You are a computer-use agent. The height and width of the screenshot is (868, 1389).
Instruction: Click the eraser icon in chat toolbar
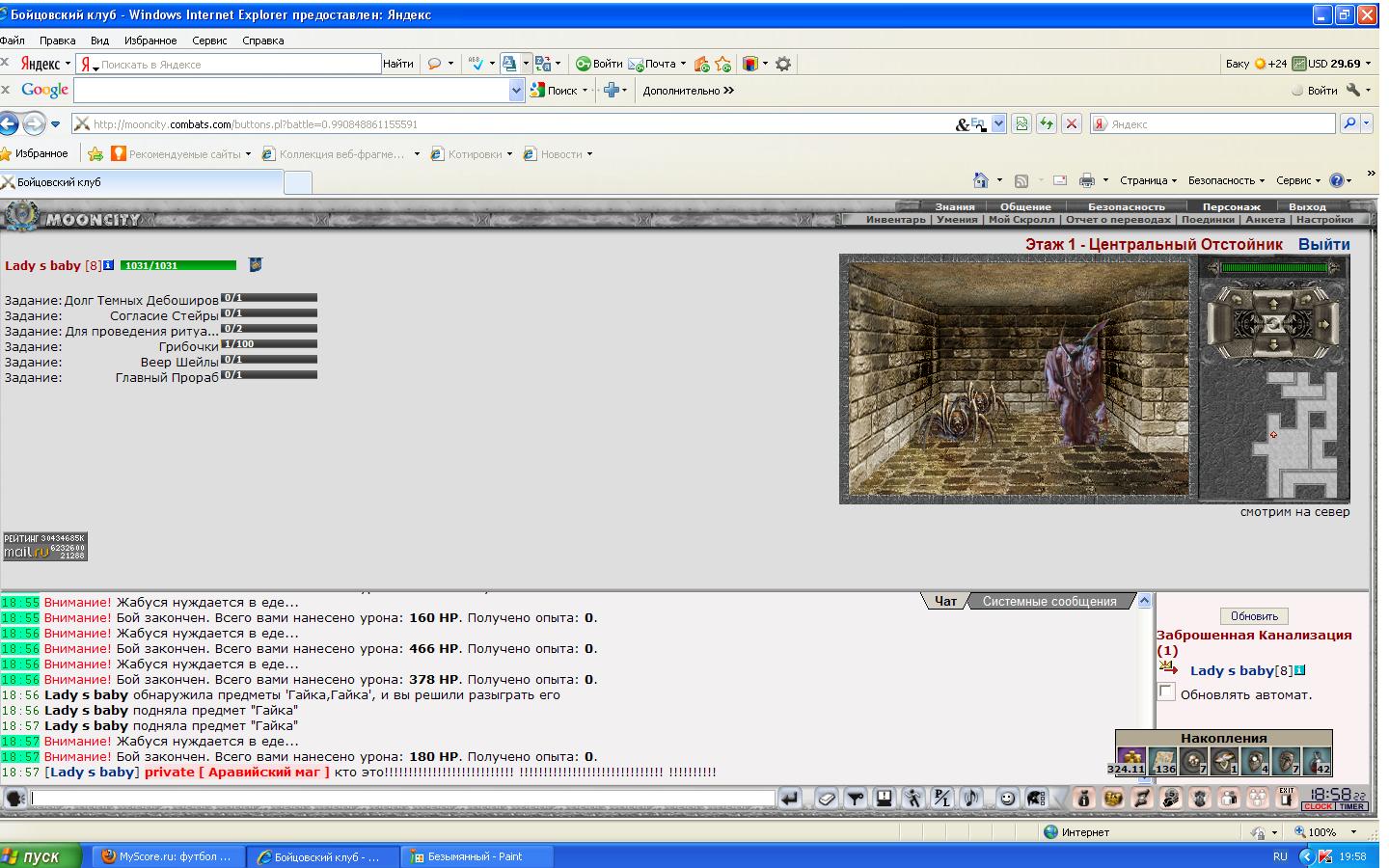[827, 799]
